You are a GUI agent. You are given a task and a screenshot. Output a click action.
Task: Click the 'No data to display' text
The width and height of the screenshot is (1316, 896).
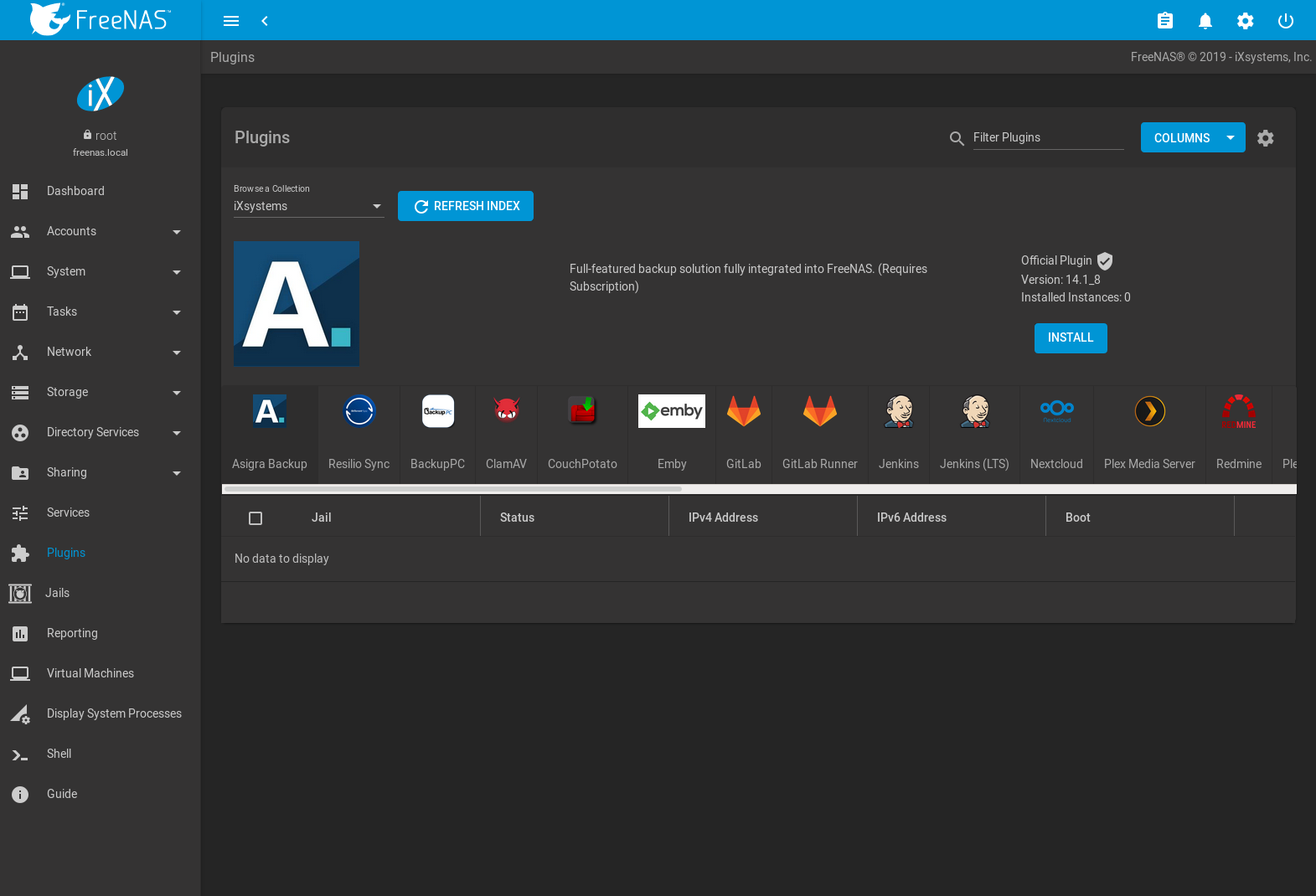[281, 559]
